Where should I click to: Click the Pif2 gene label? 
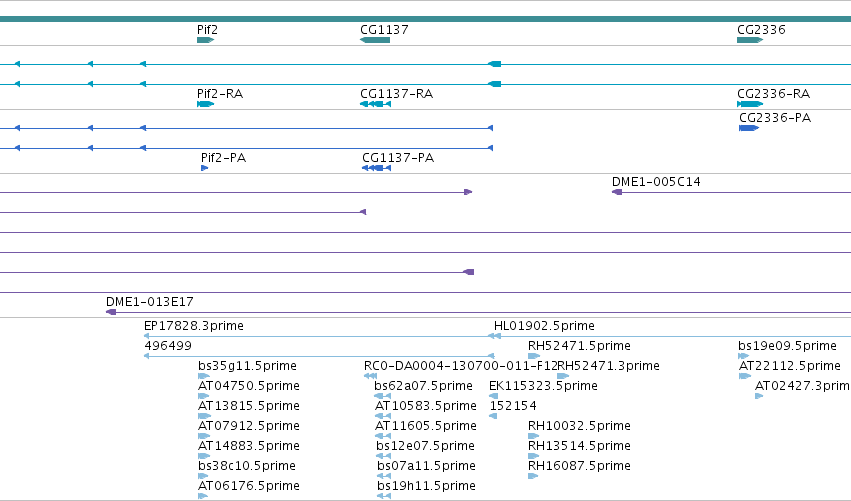tap(207, 30)
